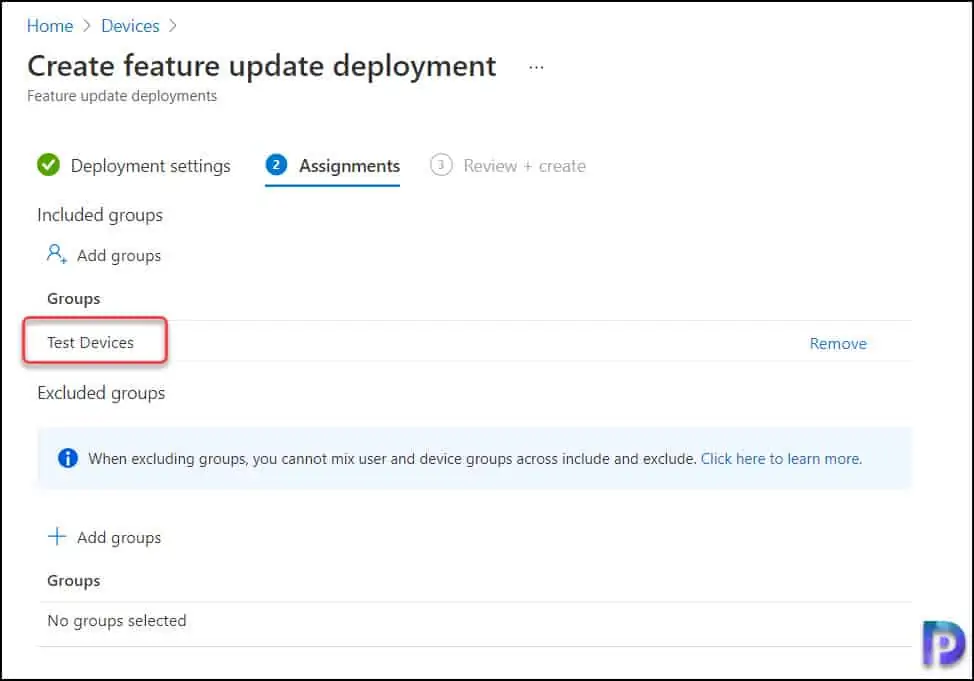Open the ellipsis menu beside page title

click(x=536, y=67)
